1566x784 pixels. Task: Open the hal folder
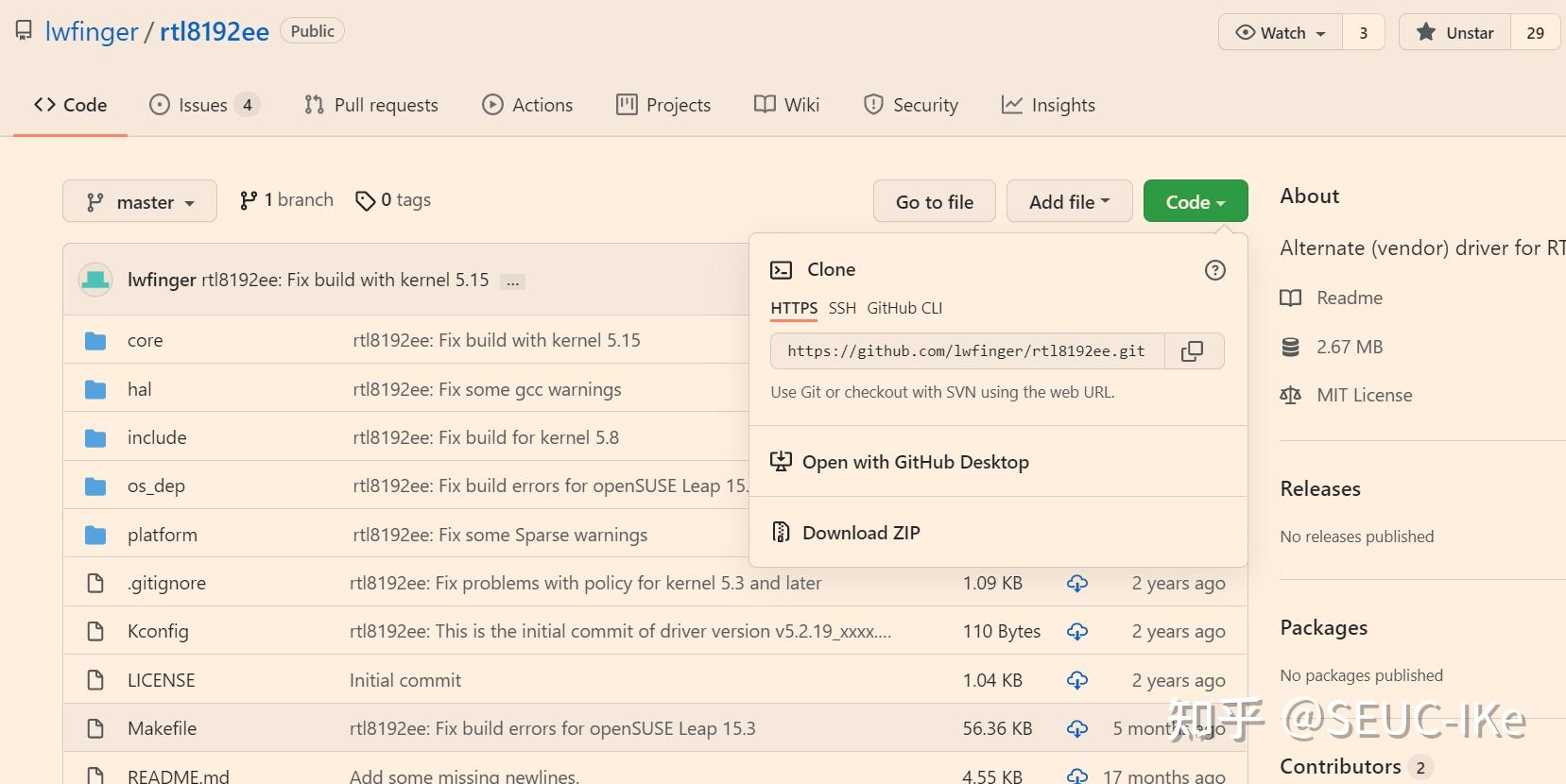tap(139, 389)
